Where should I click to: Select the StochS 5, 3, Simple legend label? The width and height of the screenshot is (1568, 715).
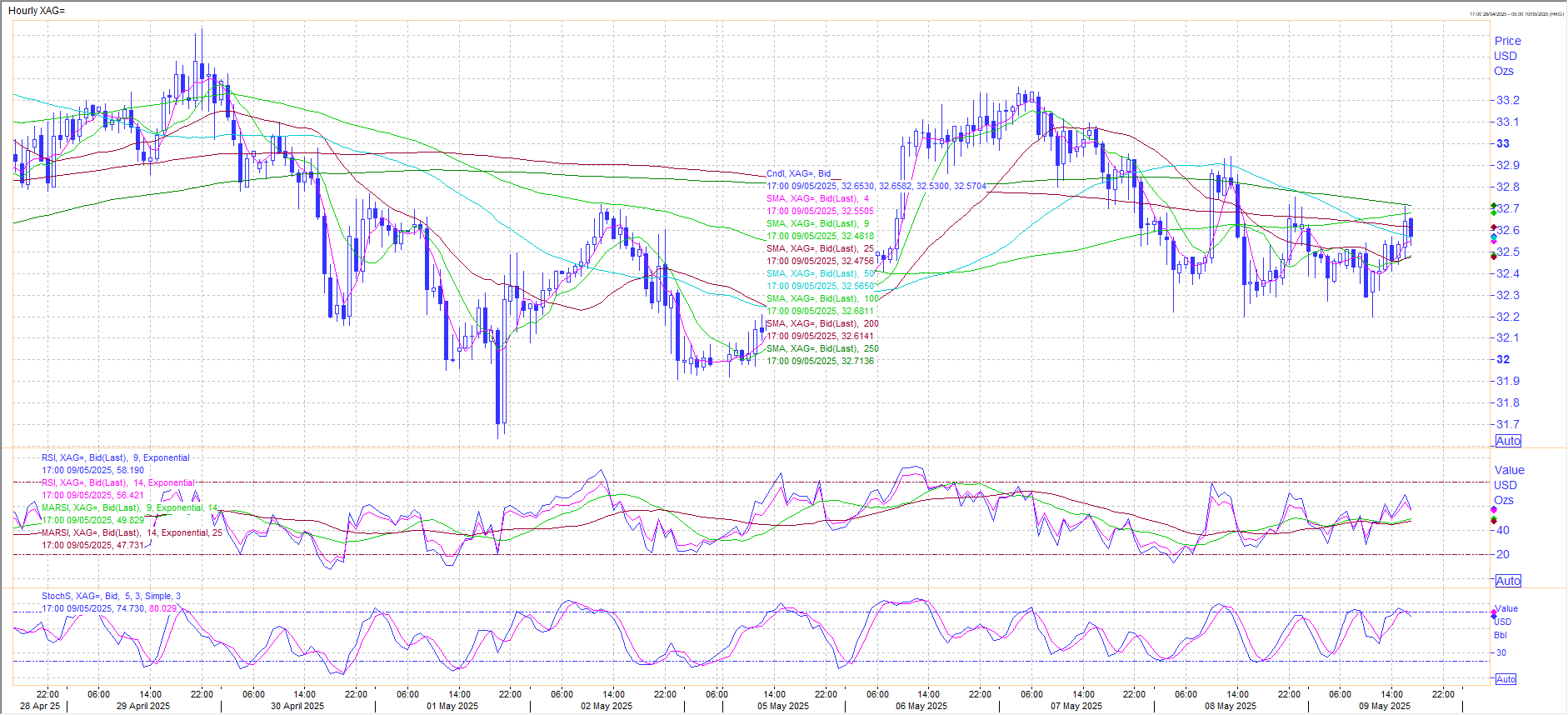111,596
